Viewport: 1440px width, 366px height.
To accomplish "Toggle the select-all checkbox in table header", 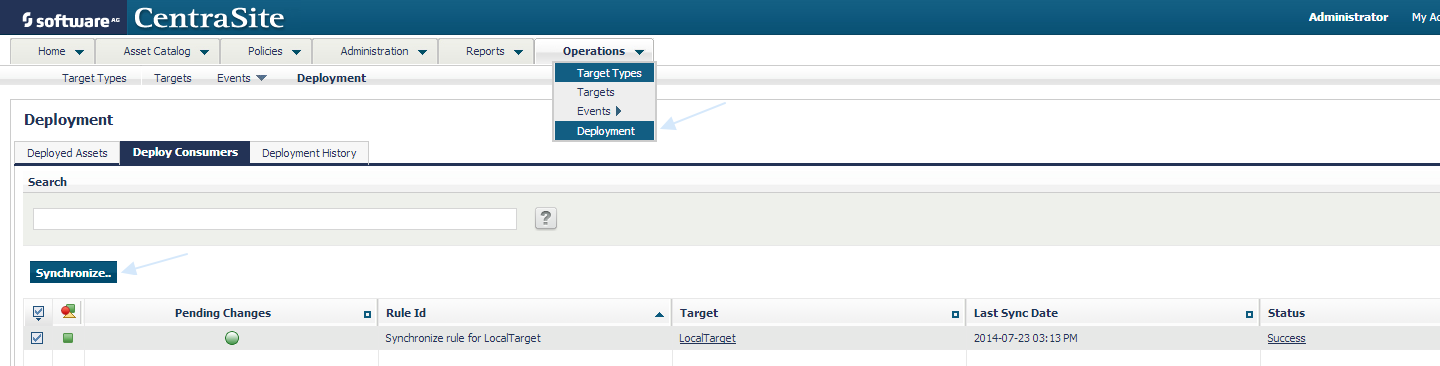I will coord(38,312).
